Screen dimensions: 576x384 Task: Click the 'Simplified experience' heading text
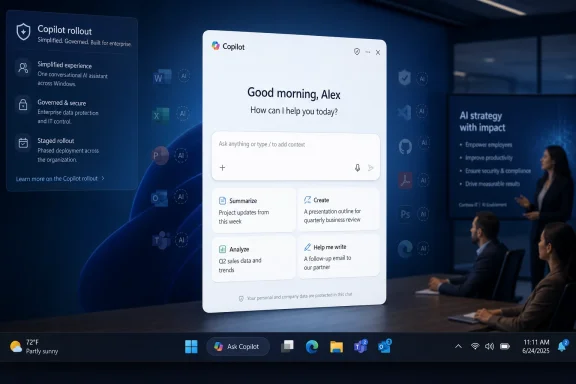[x=65, y=65]
